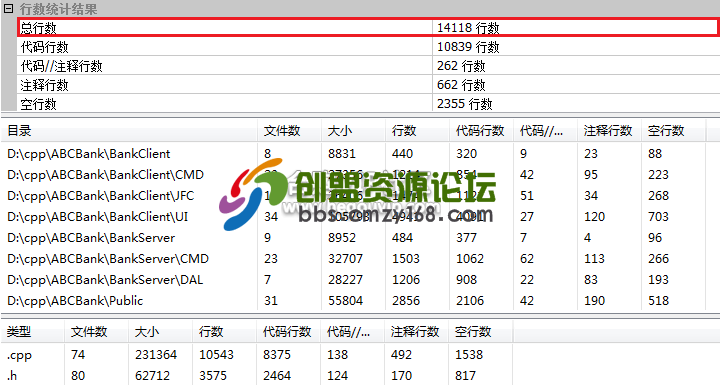Sort type table by 大小 column header
The image size is (722, 389).
coord(160,332)
